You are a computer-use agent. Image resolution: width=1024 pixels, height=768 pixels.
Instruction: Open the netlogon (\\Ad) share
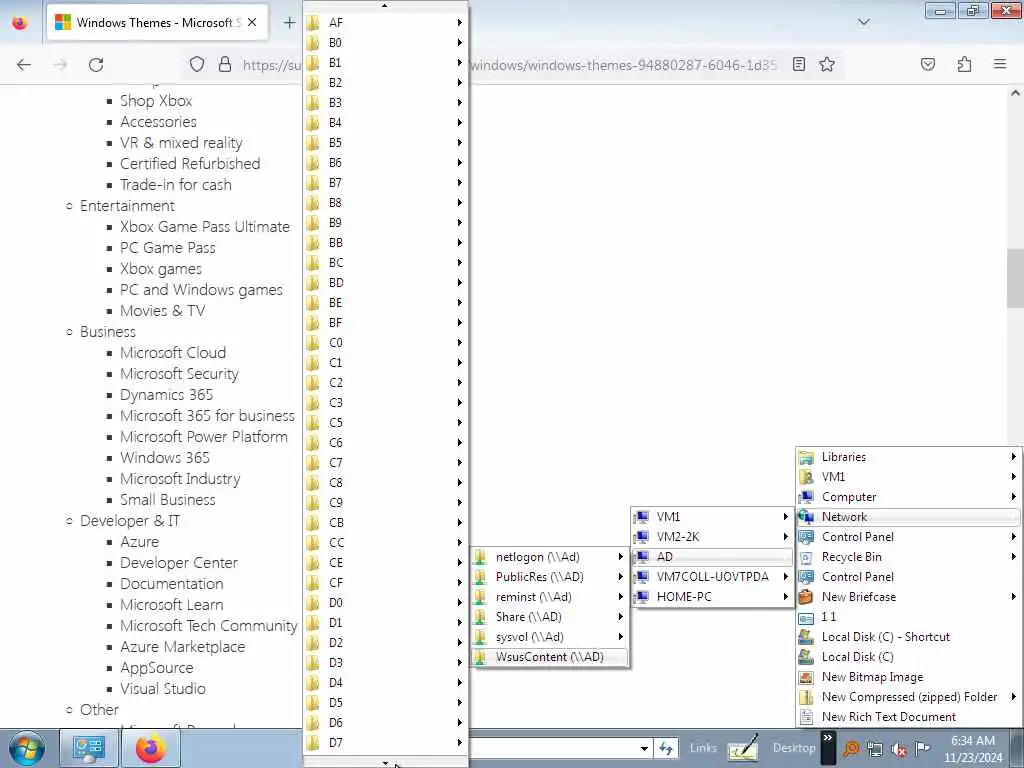549,557
